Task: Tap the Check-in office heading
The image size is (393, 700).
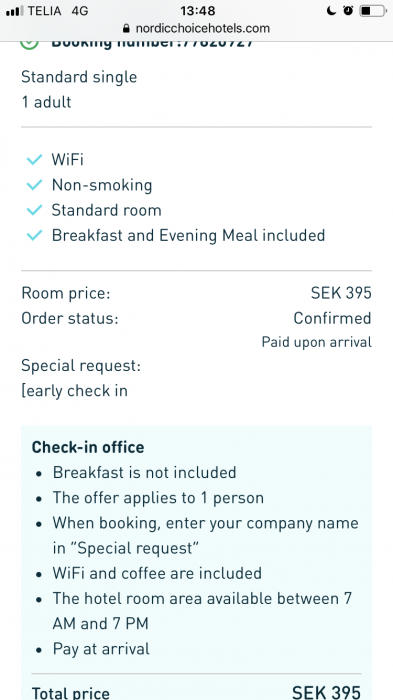Action: pos(88,447)
